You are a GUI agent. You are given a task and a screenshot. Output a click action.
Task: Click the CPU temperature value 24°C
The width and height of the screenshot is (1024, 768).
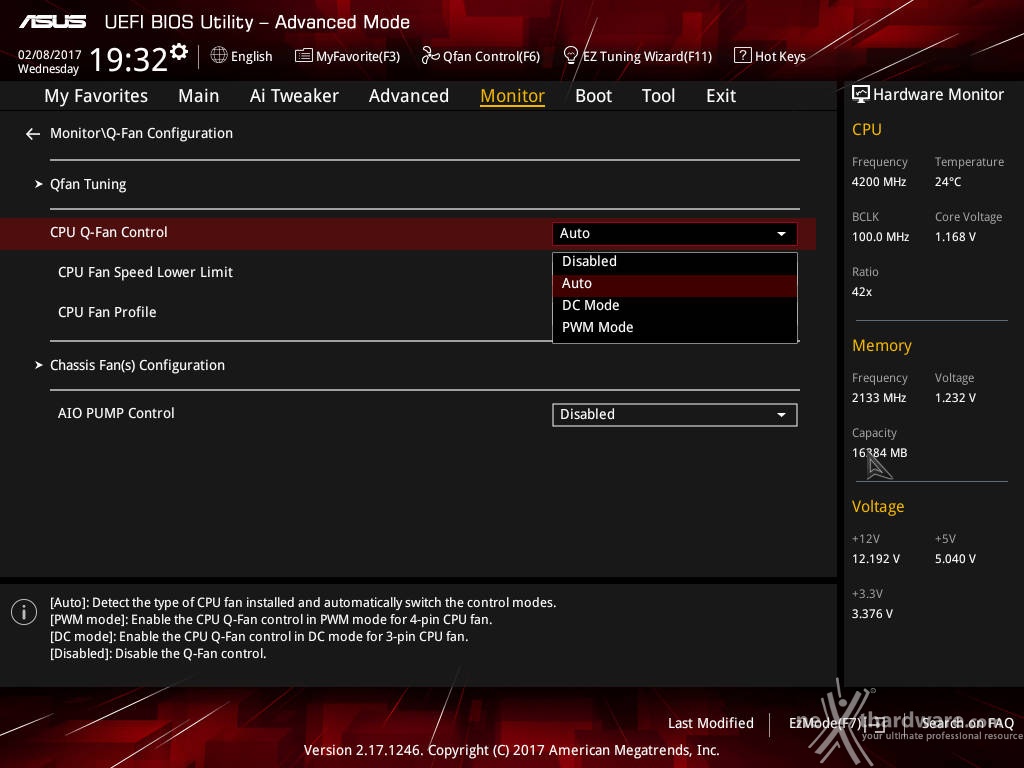click(948, 182)
